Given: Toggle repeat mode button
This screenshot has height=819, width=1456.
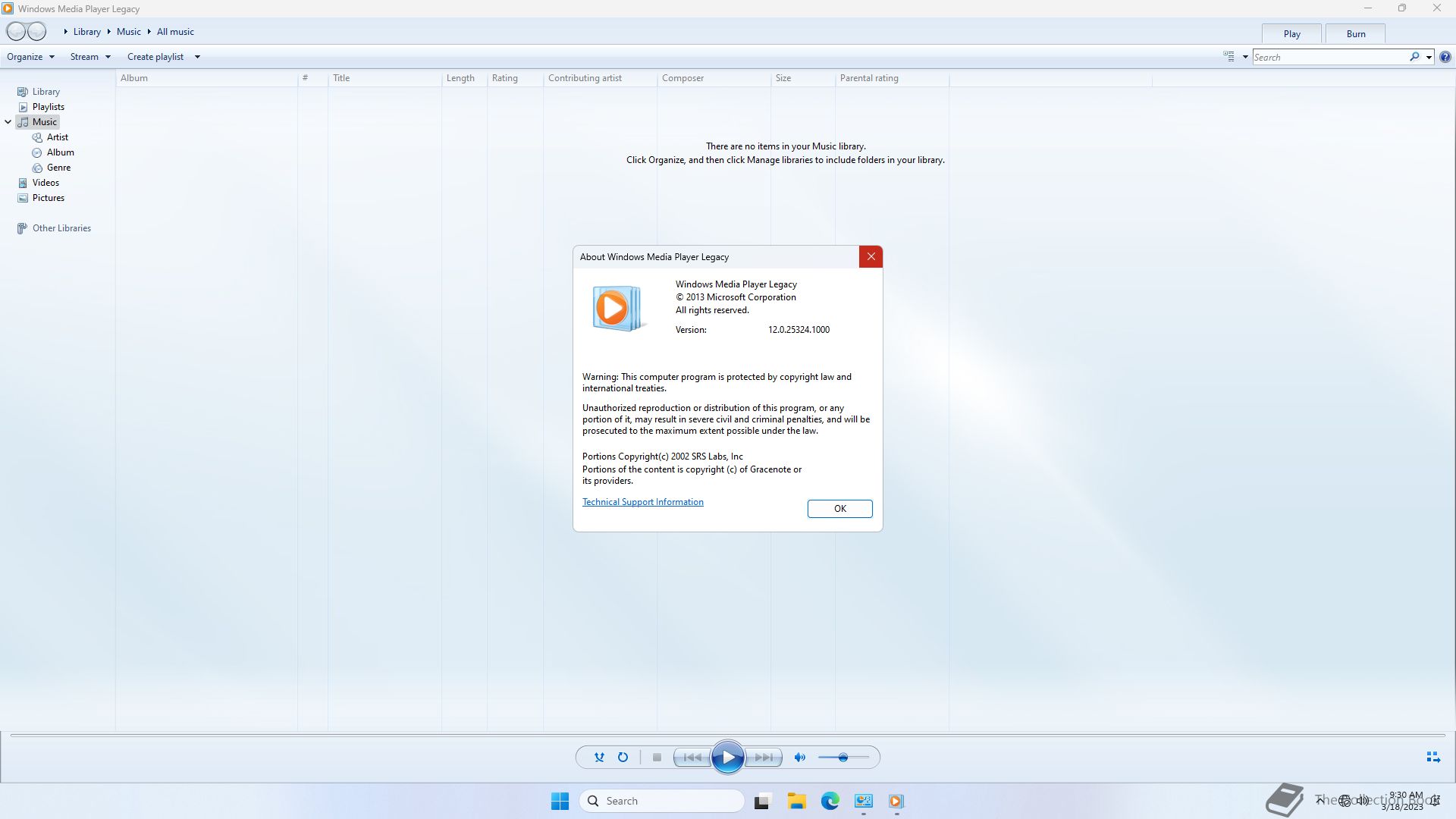Looking at the screenshot, I should click(623, 757).
